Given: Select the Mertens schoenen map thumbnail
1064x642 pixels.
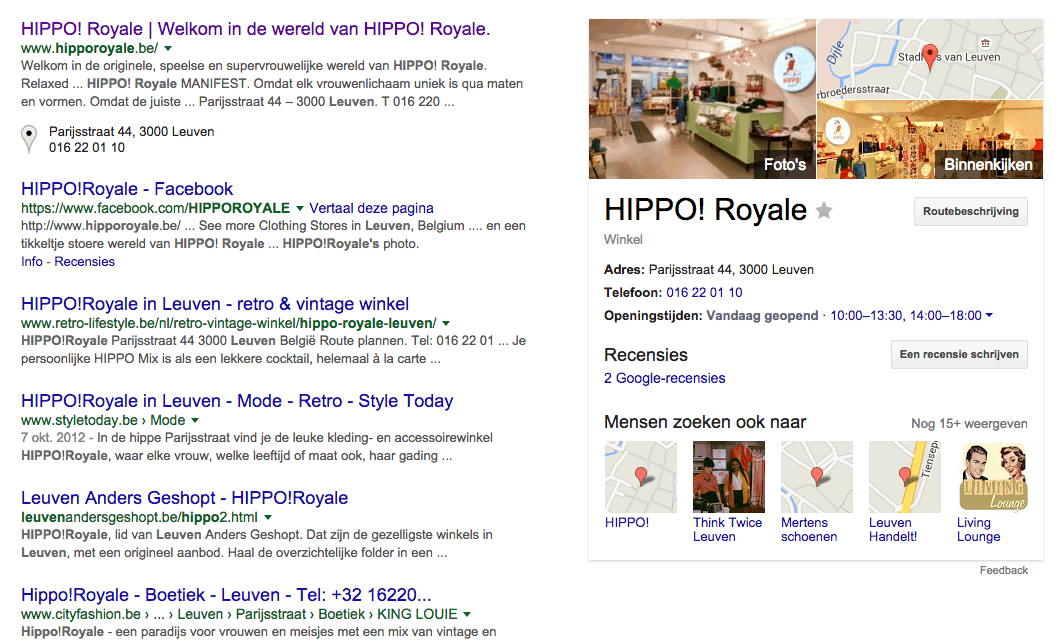Looking at the screenshot, I should pos(817,477).
